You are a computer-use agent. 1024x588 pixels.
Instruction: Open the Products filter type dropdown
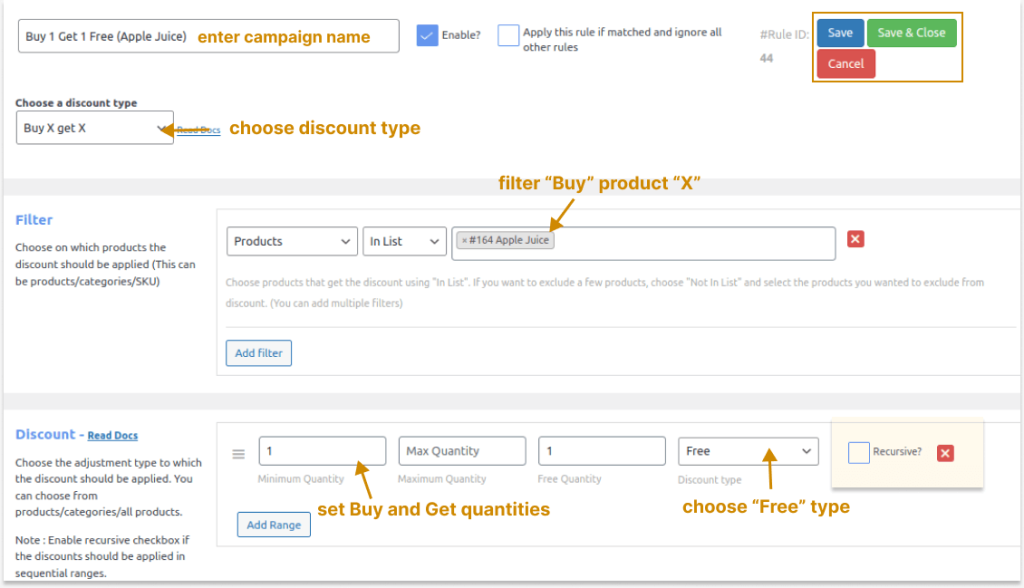coord(291,240)
